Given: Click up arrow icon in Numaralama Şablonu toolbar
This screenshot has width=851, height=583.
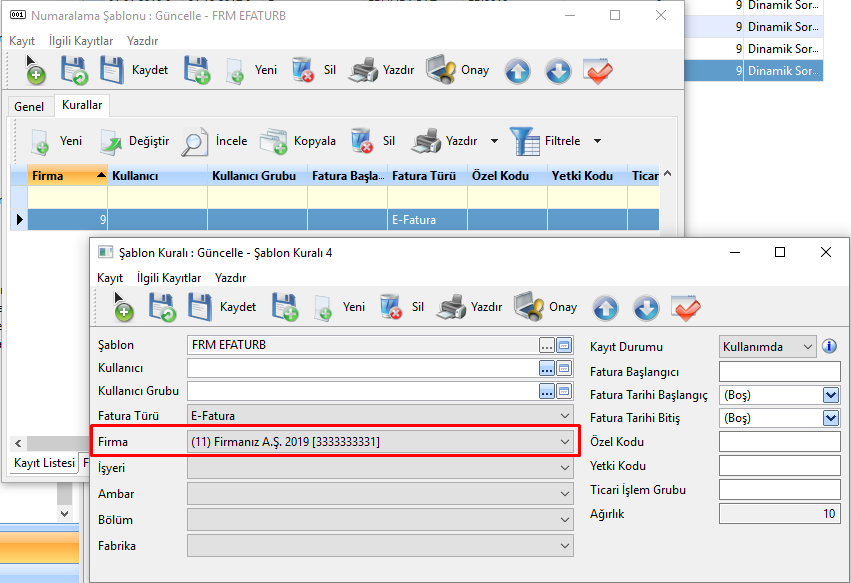Looking at the screenshot, I should pos(518,71).
